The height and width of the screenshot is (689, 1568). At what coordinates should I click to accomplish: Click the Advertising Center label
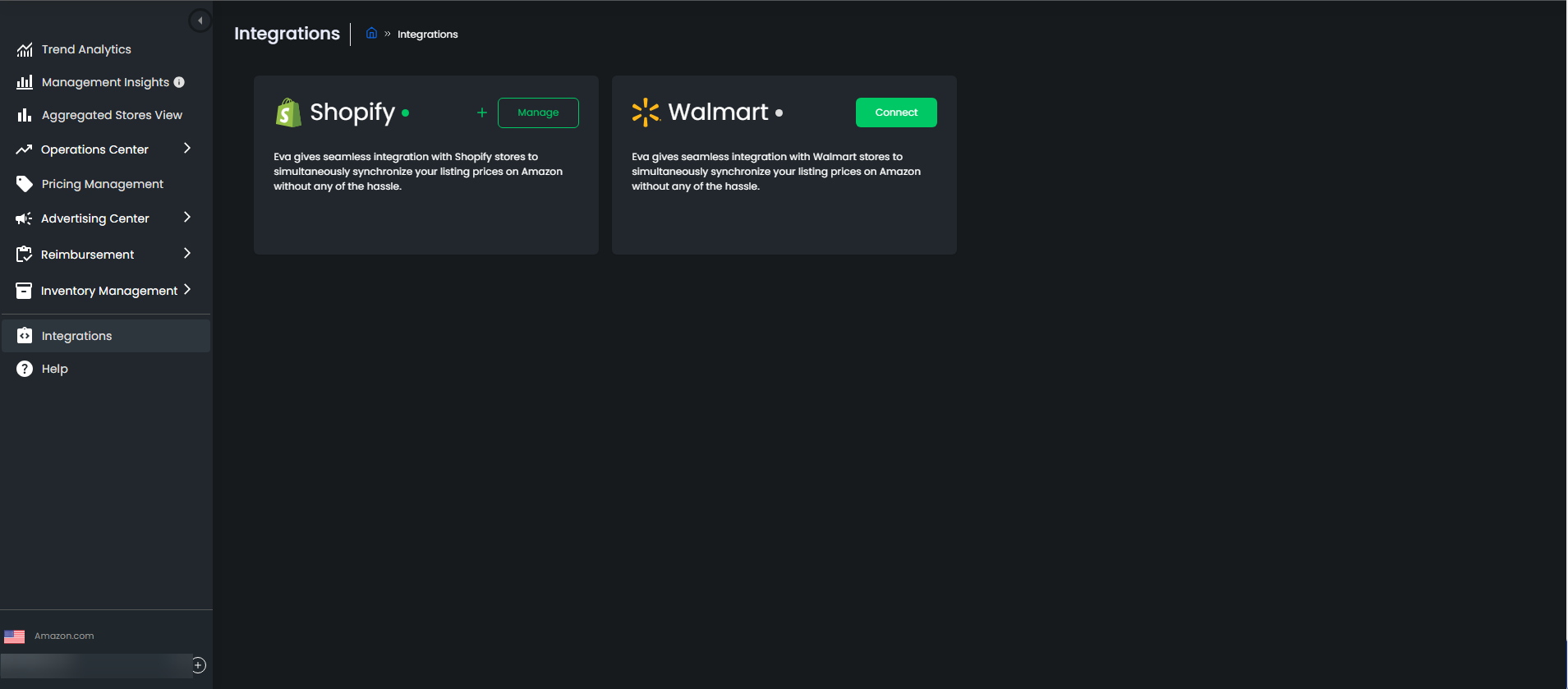click(x=95, y=218)
